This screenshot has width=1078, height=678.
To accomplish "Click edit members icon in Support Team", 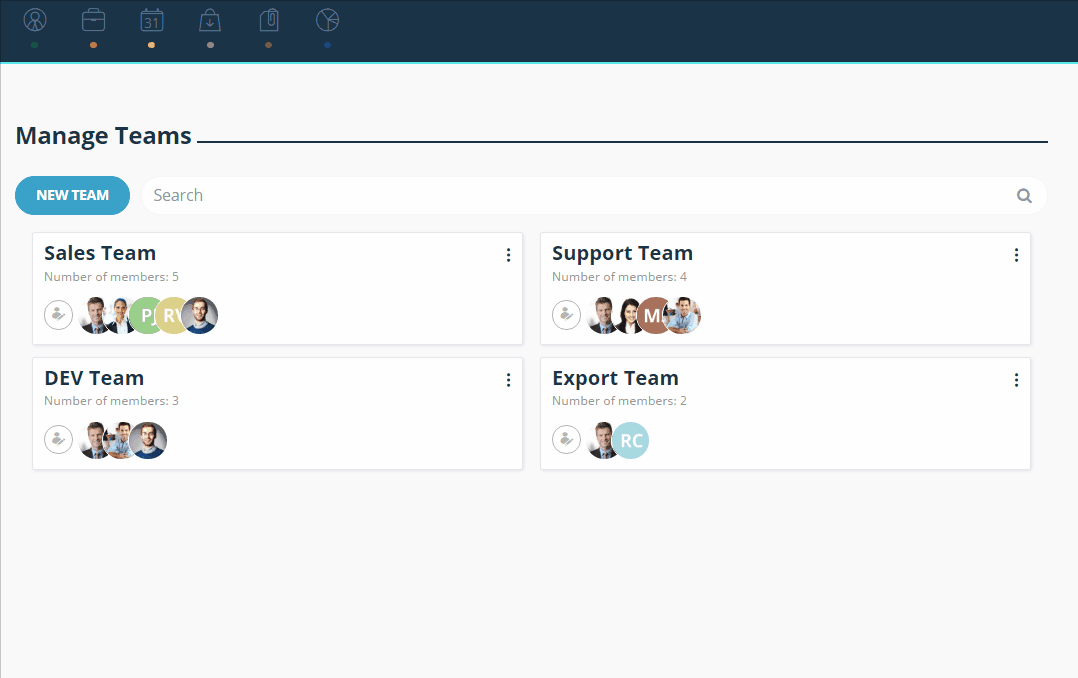I will point(566,316).
